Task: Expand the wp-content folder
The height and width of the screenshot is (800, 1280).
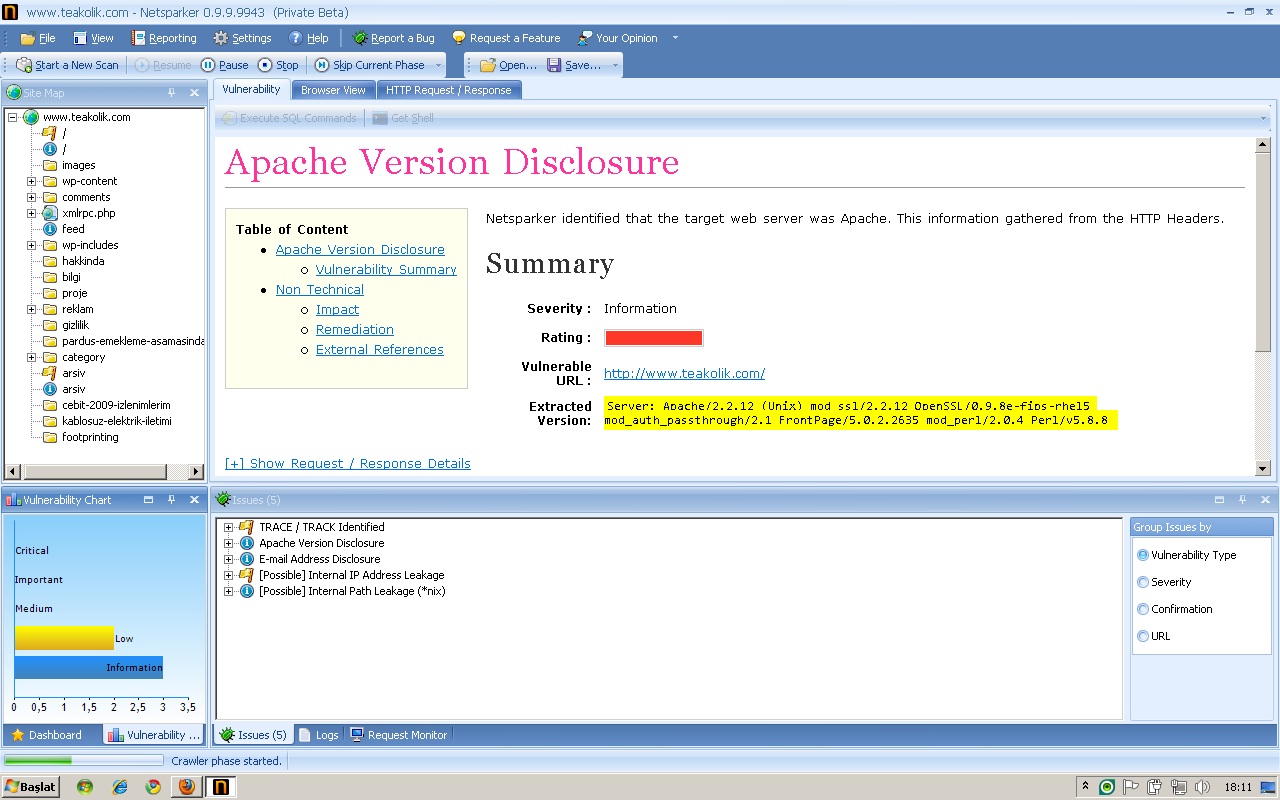Action: click(x=31, y=181)
